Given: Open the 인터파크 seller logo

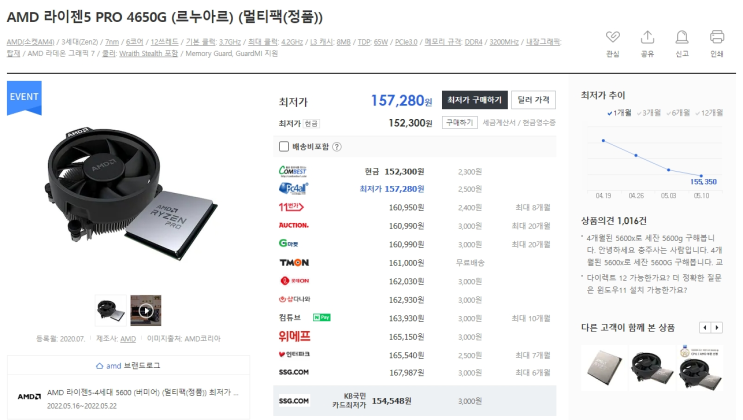Looking at the screenshot, I should coord(294,355).
